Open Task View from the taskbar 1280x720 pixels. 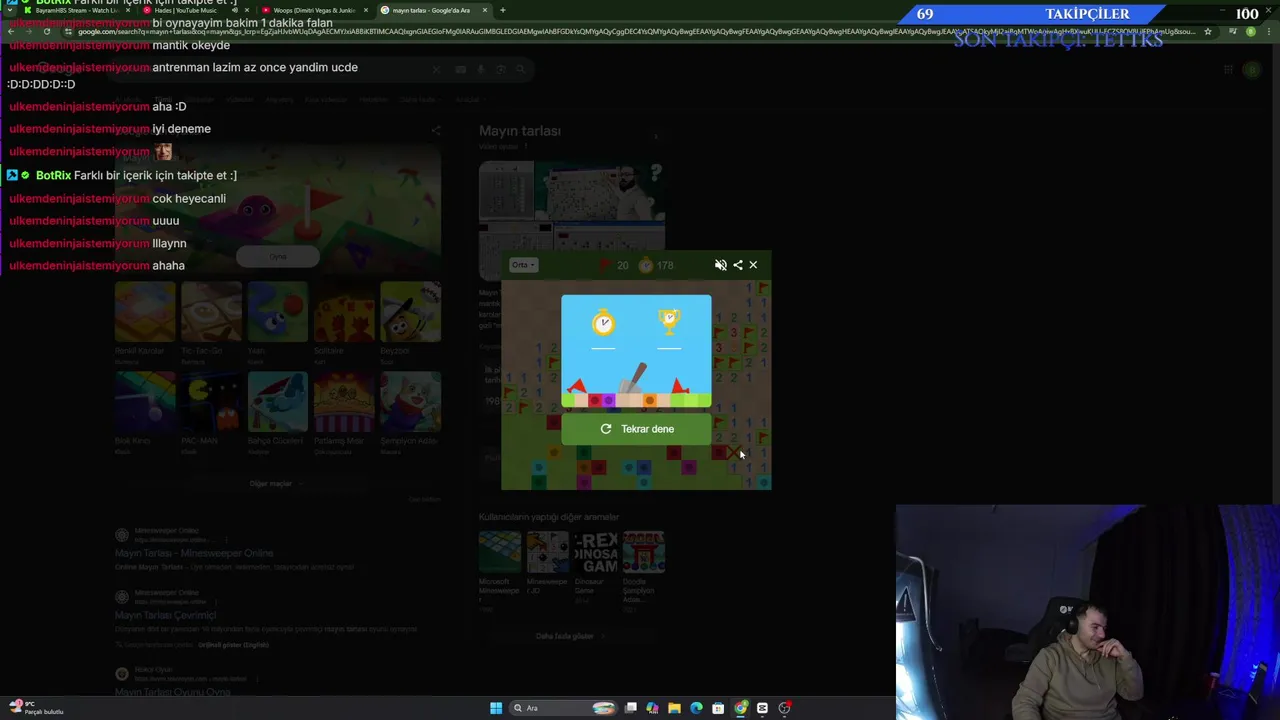coord(631,708)
